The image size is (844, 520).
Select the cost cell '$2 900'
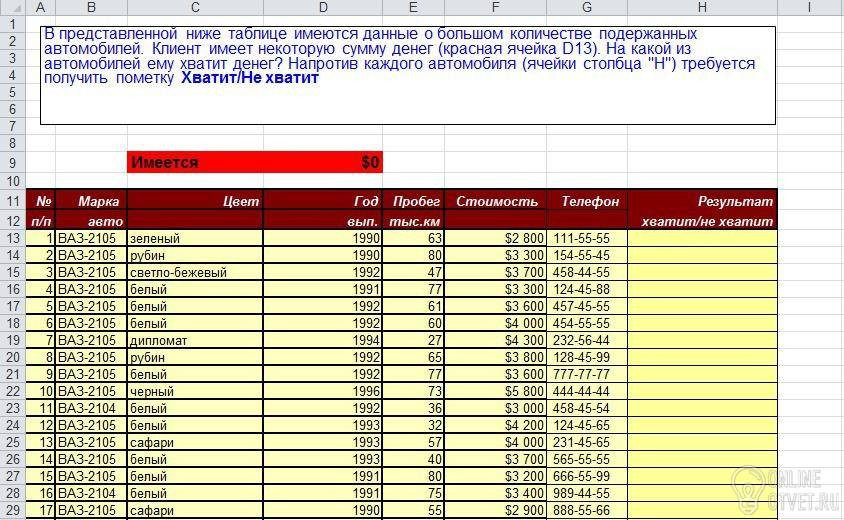pos(495,510)
